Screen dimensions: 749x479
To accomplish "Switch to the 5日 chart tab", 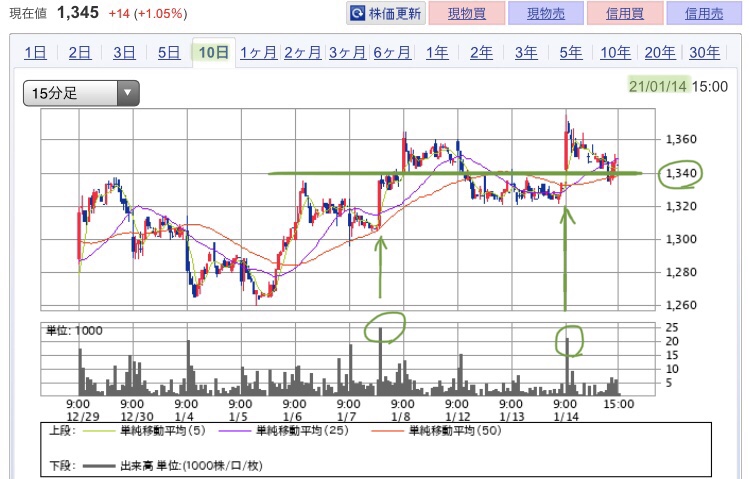I will click(x=169, y=52).
